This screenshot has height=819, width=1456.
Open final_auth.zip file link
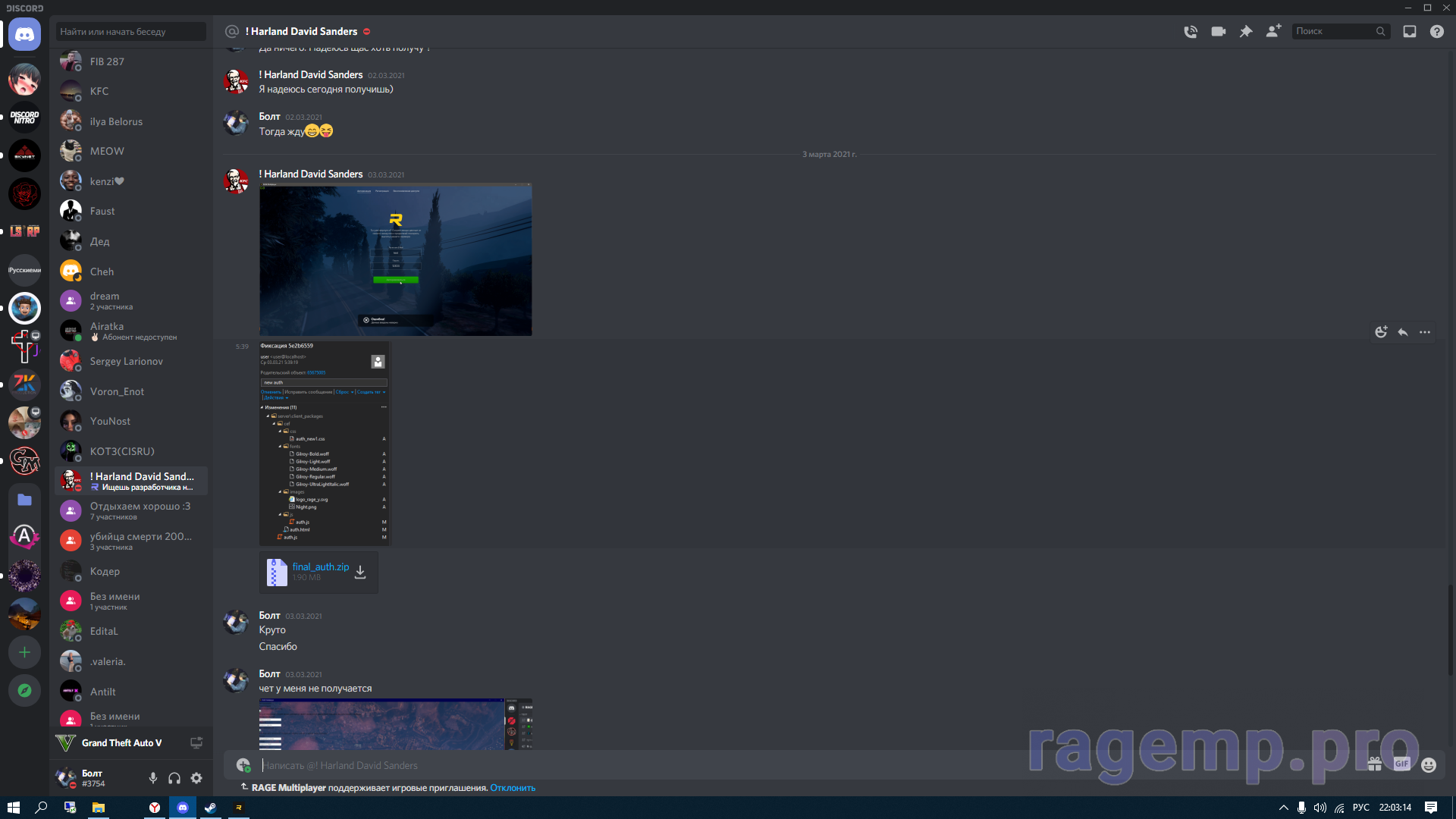coord(321,566)
